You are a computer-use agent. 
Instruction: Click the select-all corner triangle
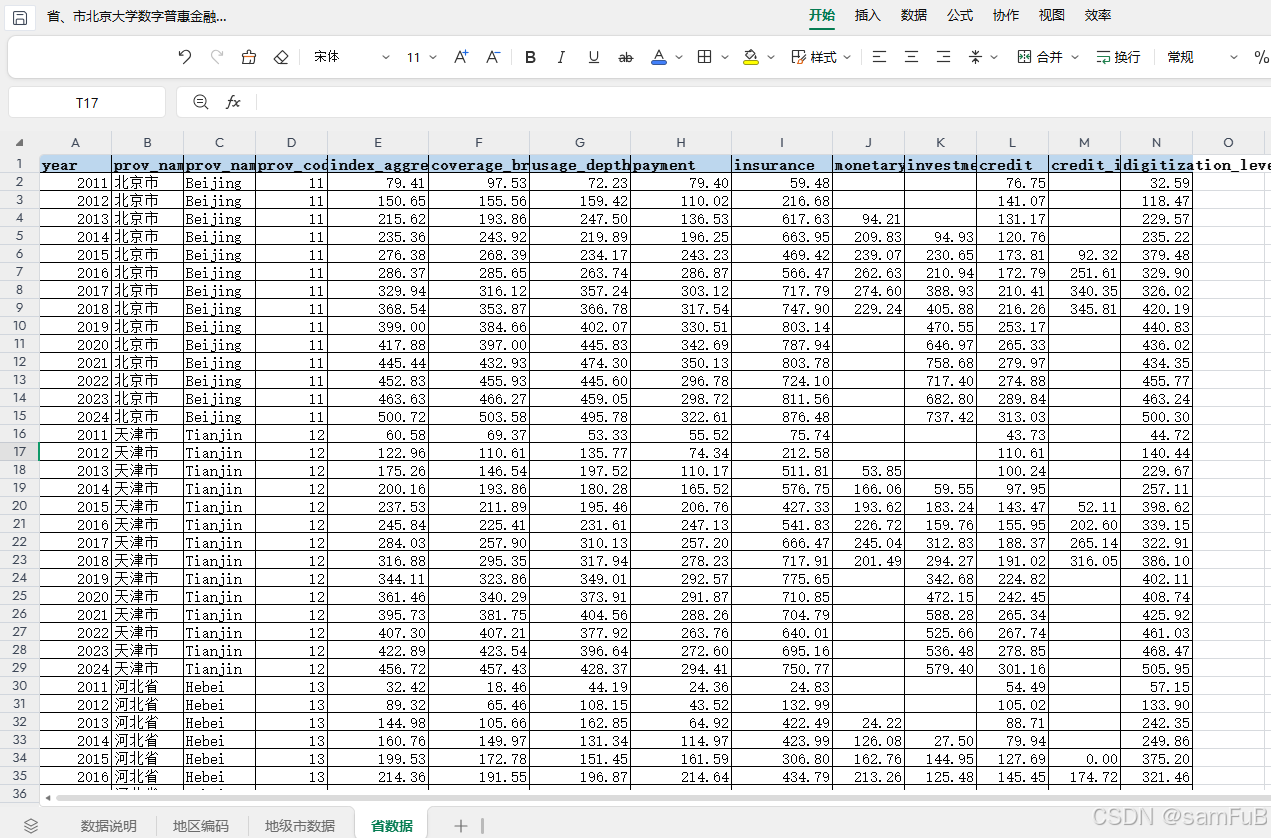tap(19, 142)
